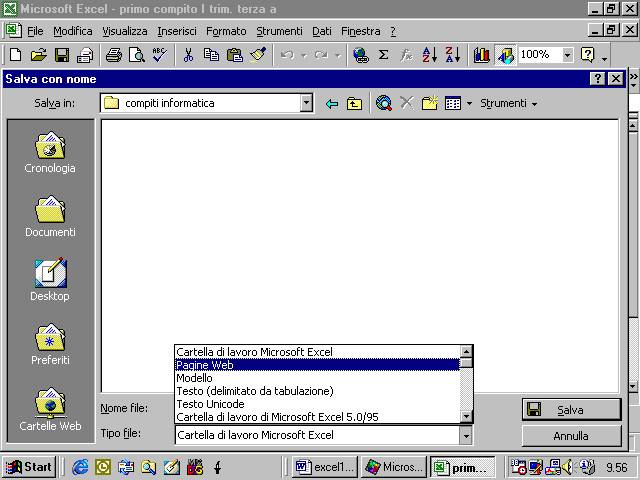Click the Salva button
The height and width of the screenshot is (480, 640).
[571, 410]
